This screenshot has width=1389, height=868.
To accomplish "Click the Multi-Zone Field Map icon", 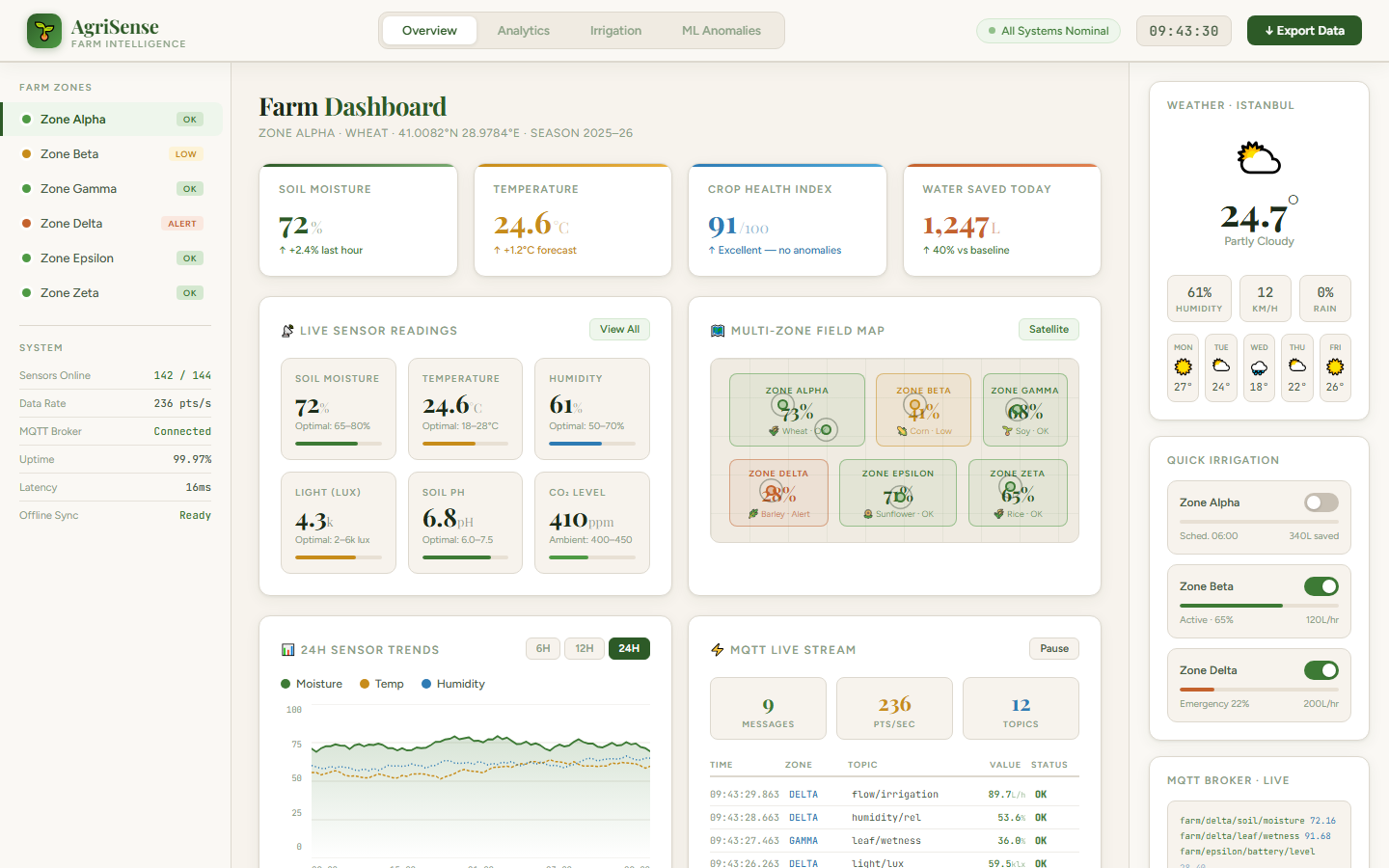I will point(718,331).
